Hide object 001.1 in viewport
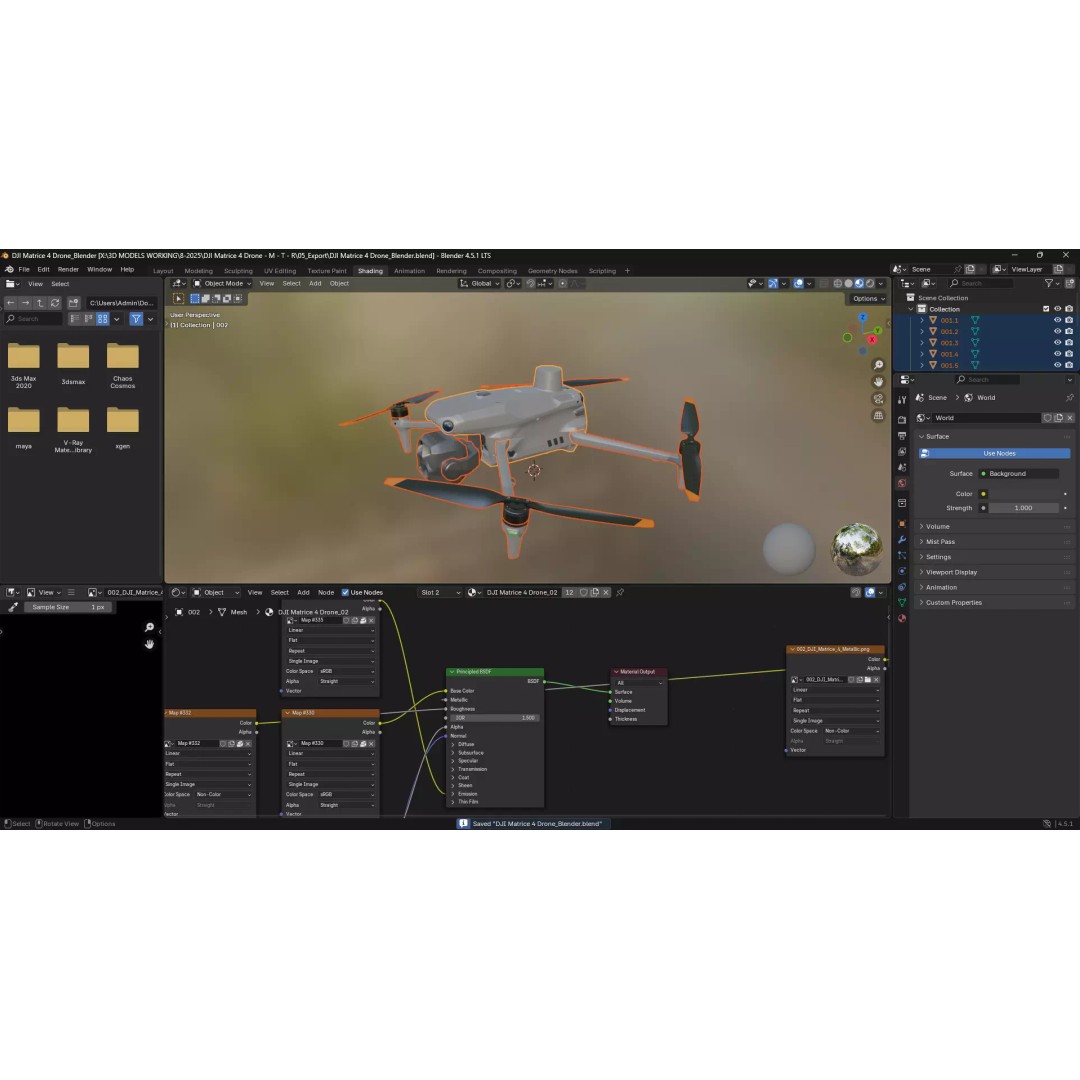This screenshot has height=1080, width=1080. [1057, 320]
